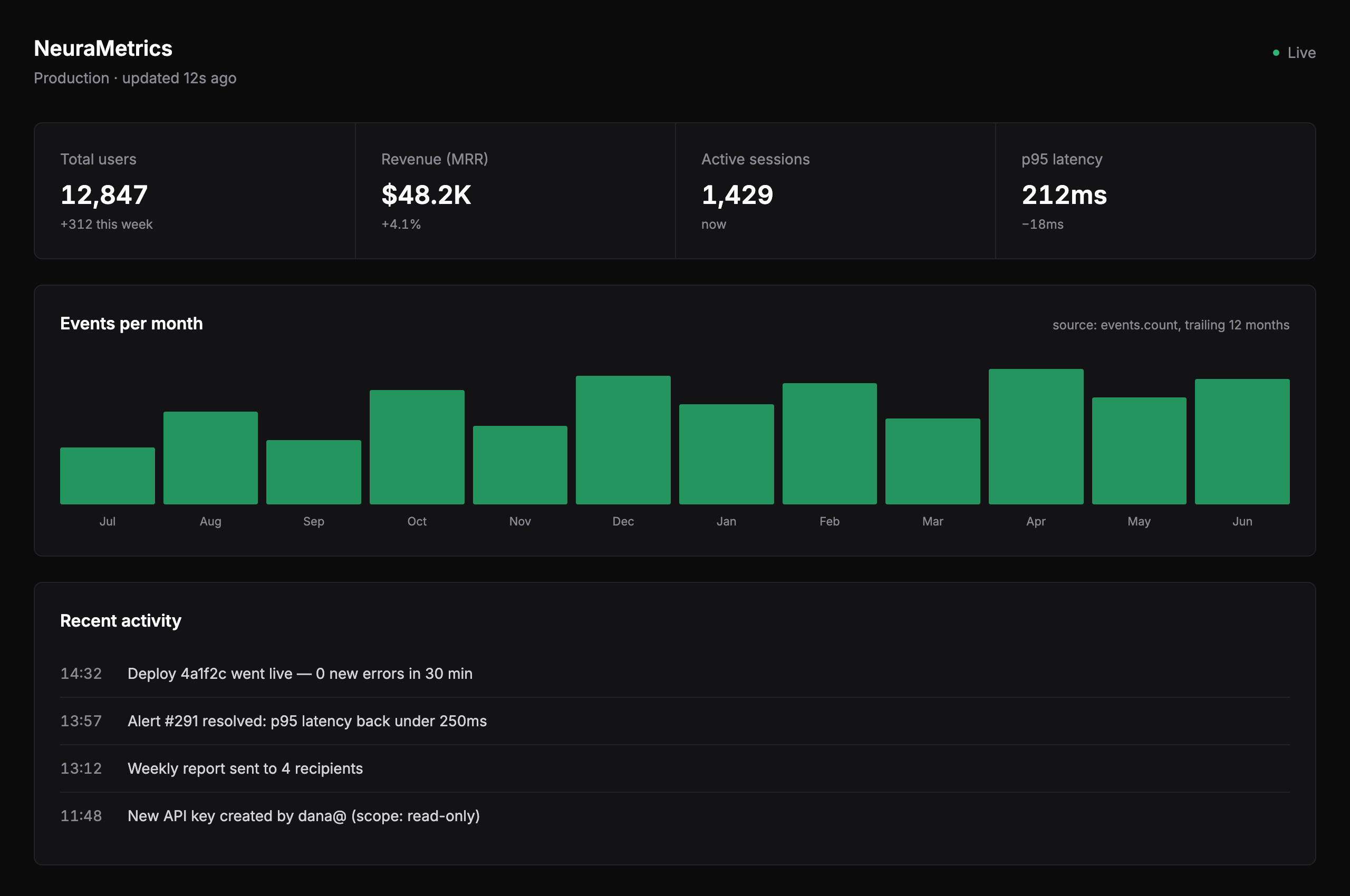Select the Aug bar in the chart
The height and width of the screenshot is (896, 1350).
[210, 457]
